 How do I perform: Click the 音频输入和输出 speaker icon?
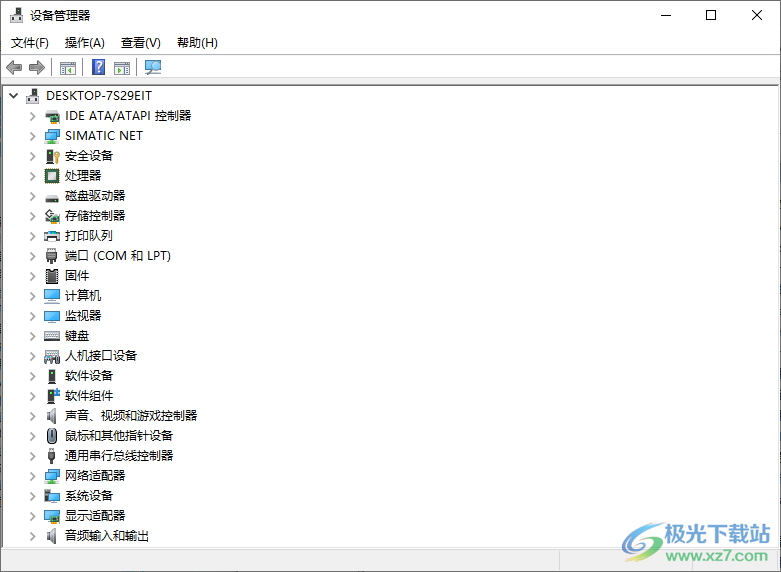point(51,536)
